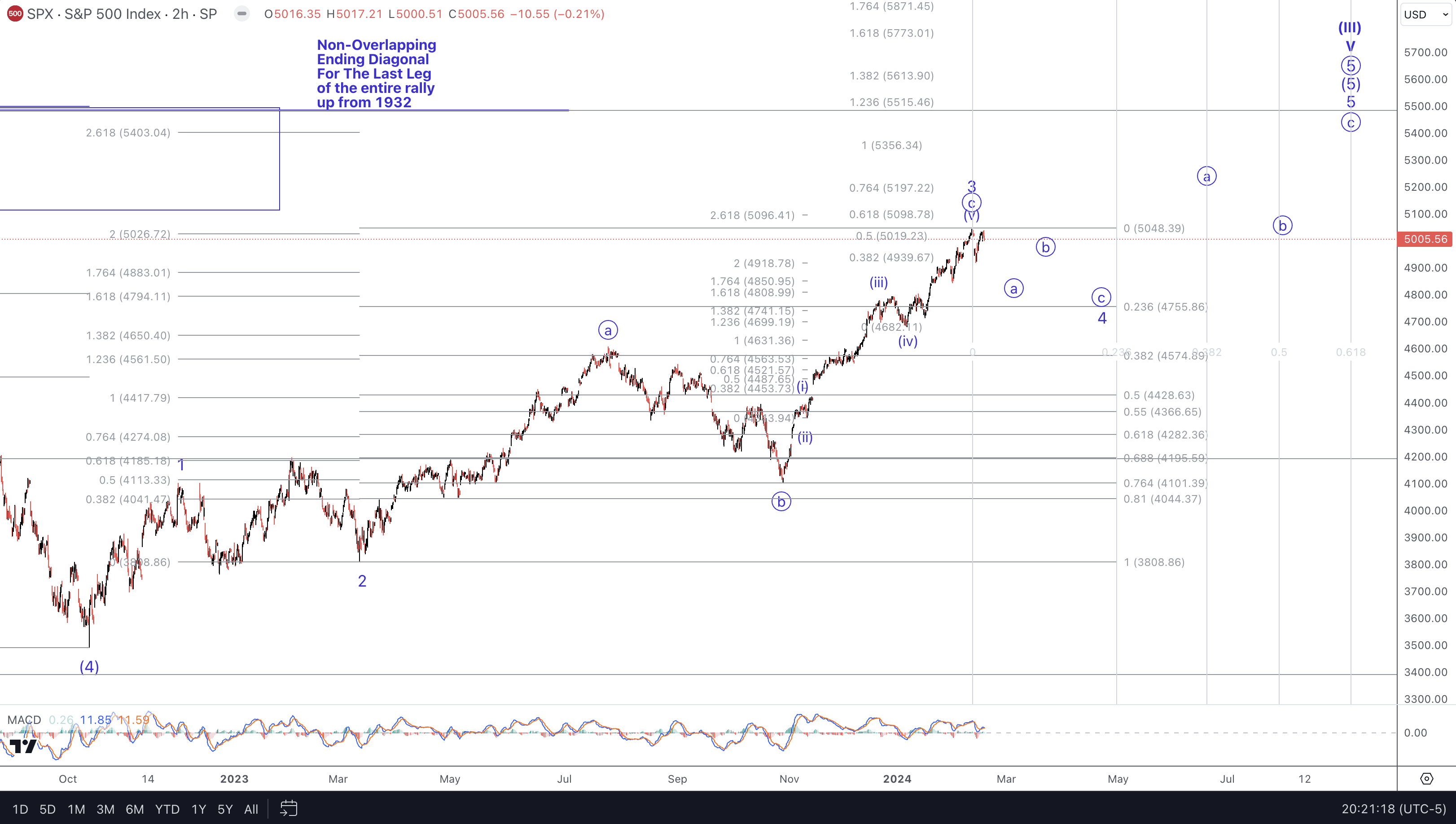Click the TradingView logo watermark

click(x=23, y=746)
